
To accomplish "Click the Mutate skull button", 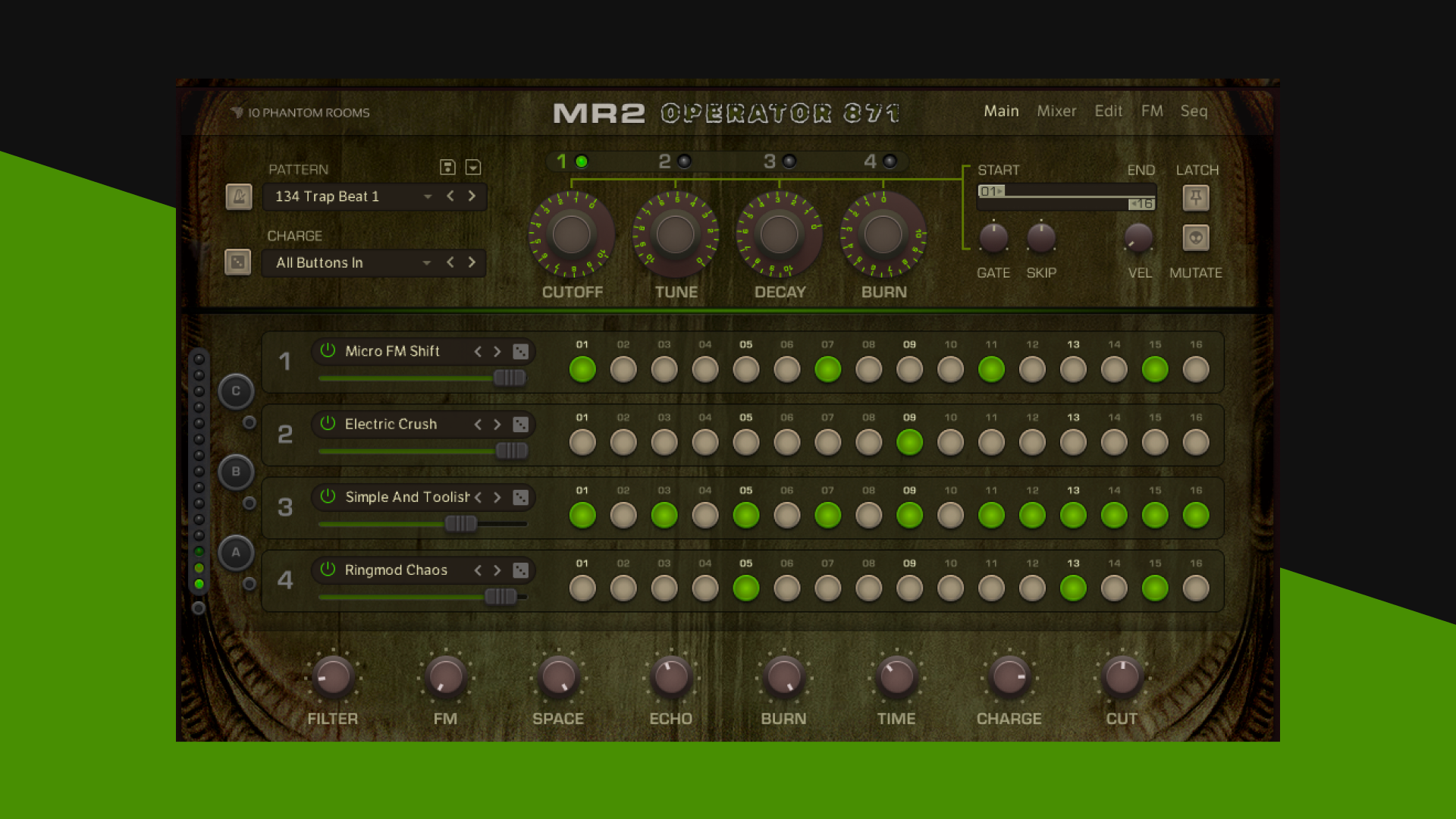I will coord(1196,238).
